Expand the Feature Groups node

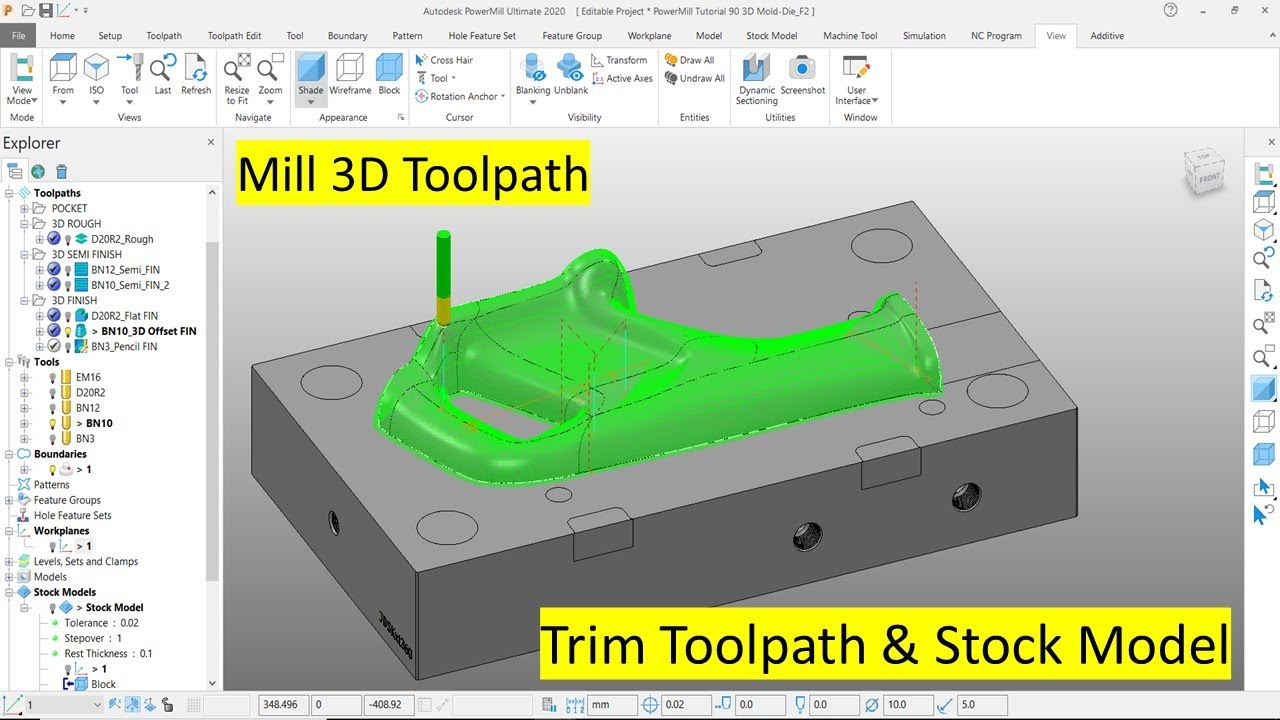coord(9,500)
